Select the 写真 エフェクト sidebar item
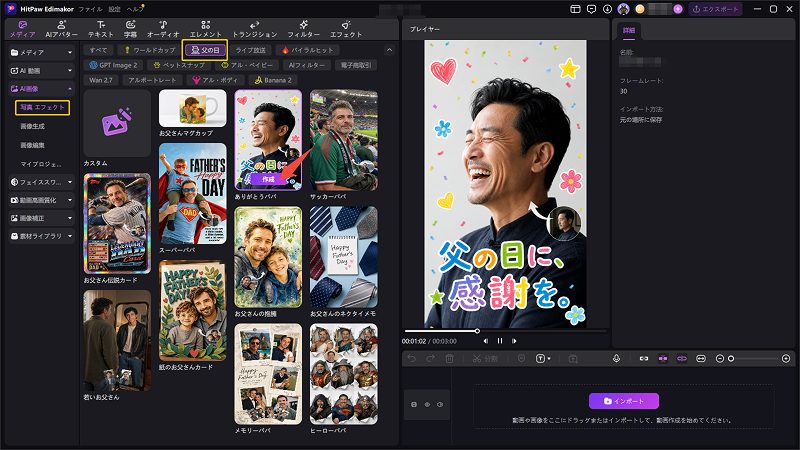 (42, 107)
